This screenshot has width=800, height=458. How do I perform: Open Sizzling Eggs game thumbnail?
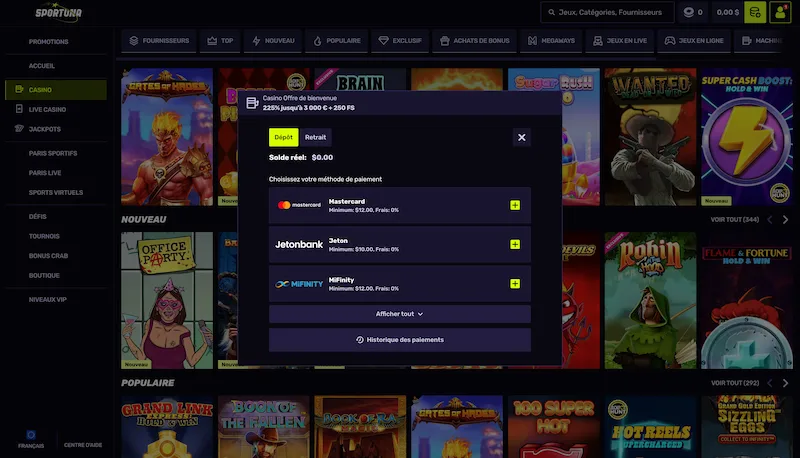click(x=747, y=427)
